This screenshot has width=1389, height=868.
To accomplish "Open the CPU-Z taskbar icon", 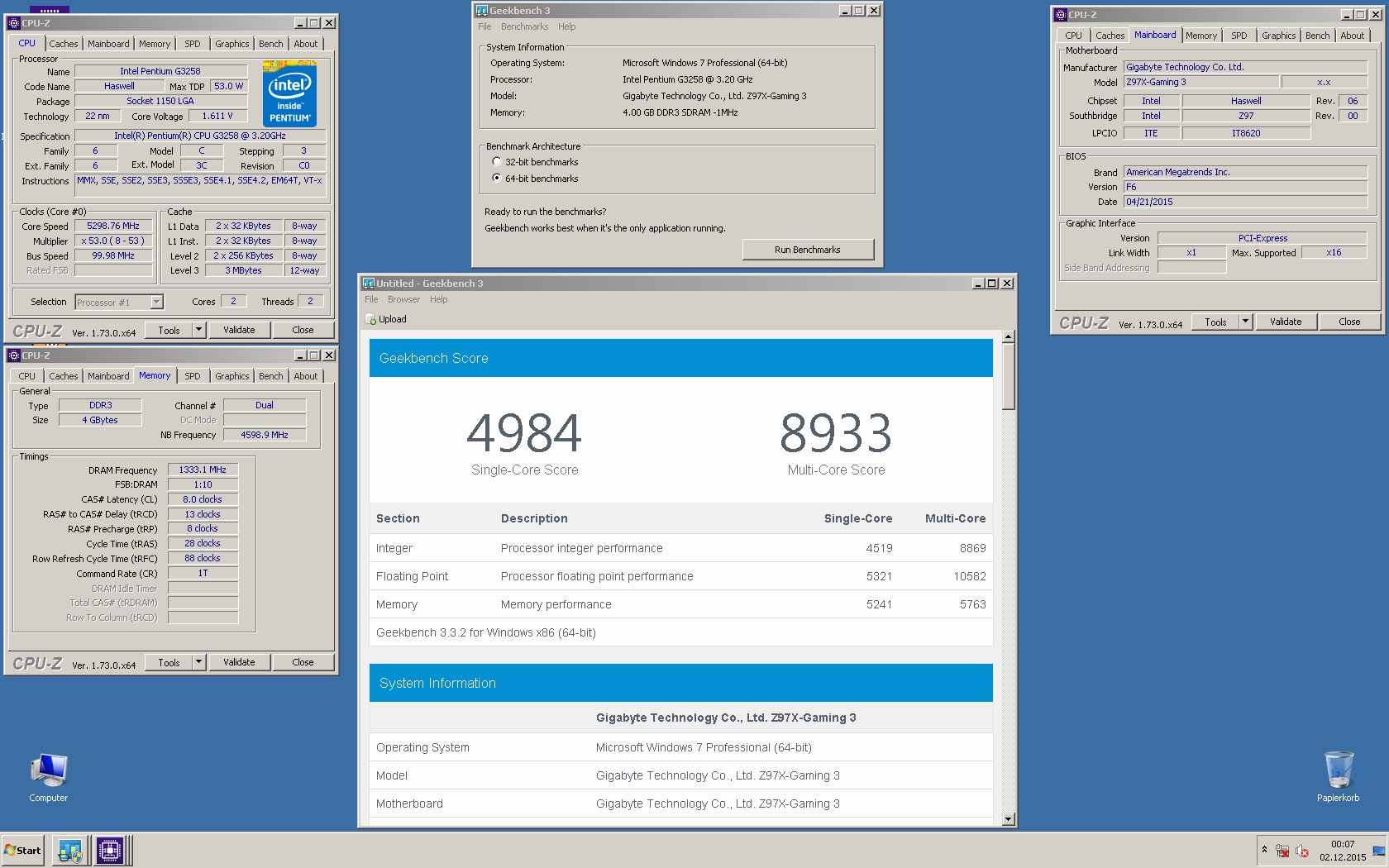I will 109,850.
